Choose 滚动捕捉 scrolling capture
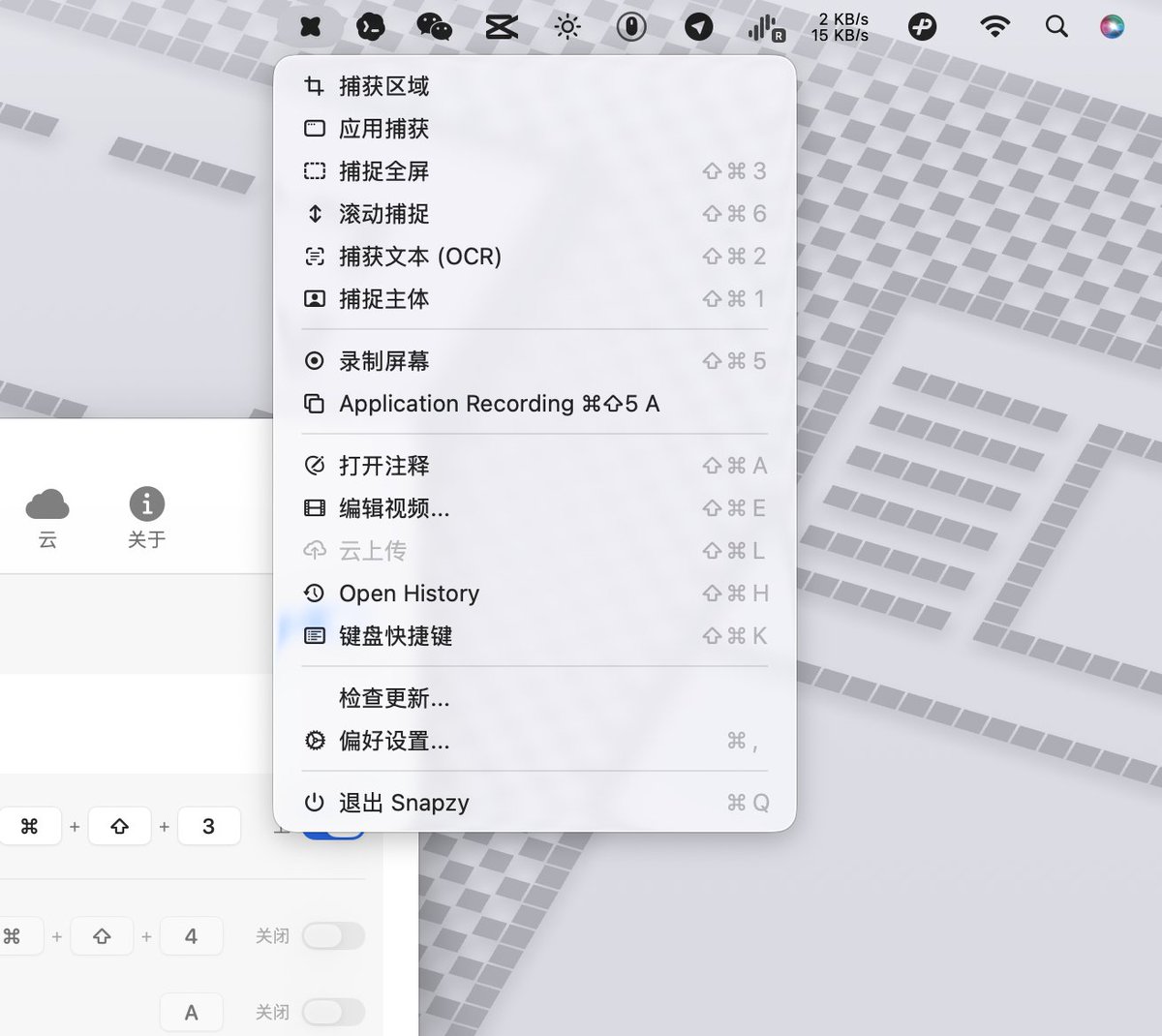Viewport: 1162px width, 1036px height. pos(535,214)
